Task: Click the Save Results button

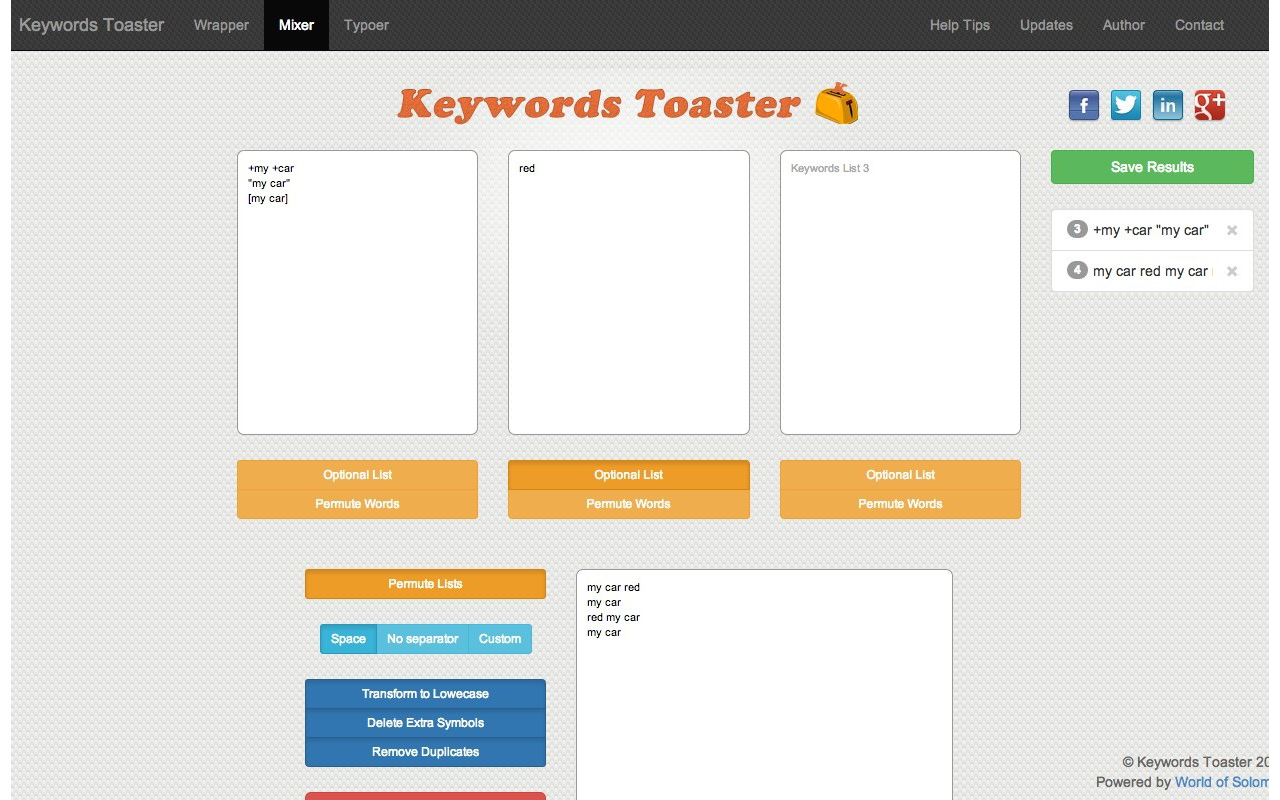Action: tap(1151, 166)
